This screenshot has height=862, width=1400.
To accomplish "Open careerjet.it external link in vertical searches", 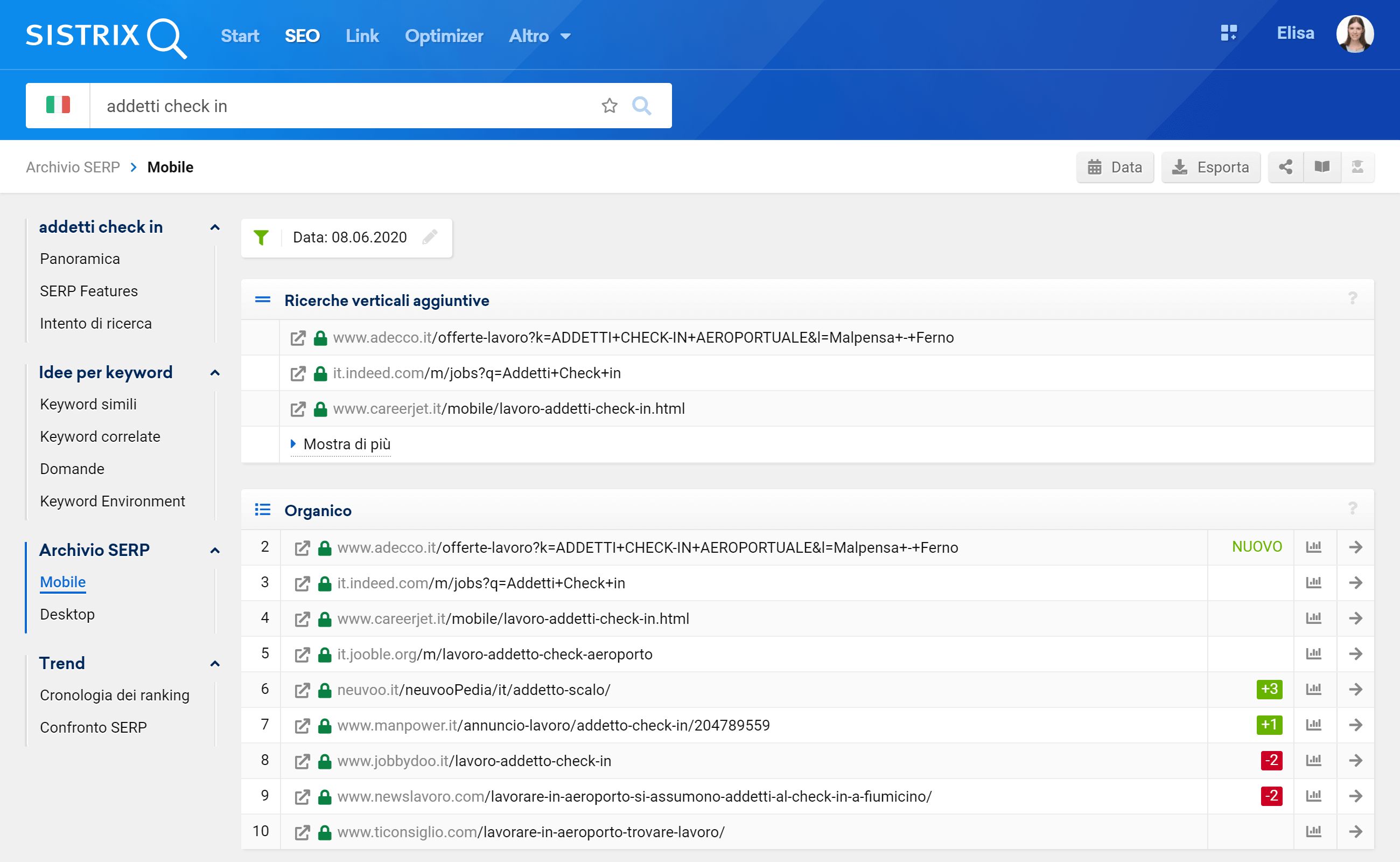I will 297,409.
